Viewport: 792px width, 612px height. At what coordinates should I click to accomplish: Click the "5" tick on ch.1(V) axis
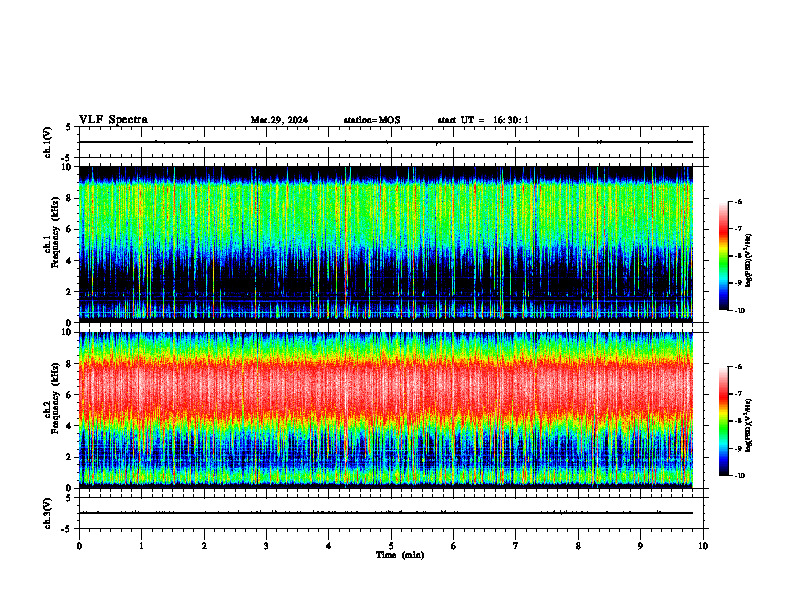(x=69, y=127)
